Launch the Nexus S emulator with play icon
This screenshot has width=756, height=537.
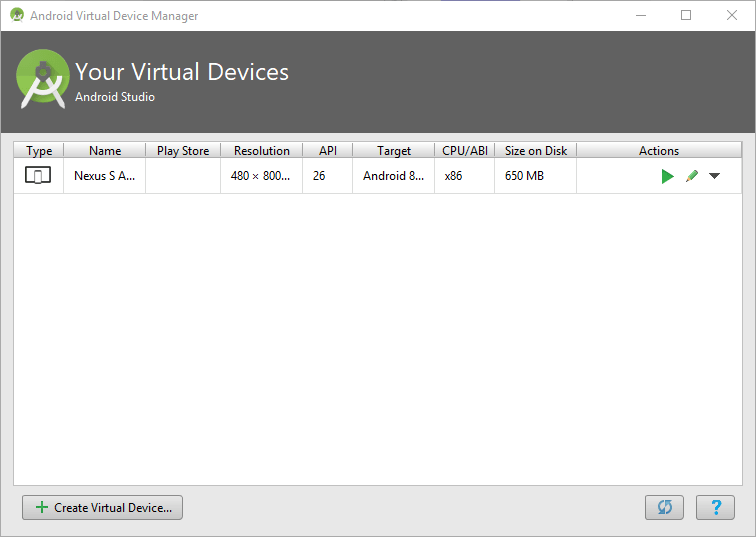click(x=667, y=176)
